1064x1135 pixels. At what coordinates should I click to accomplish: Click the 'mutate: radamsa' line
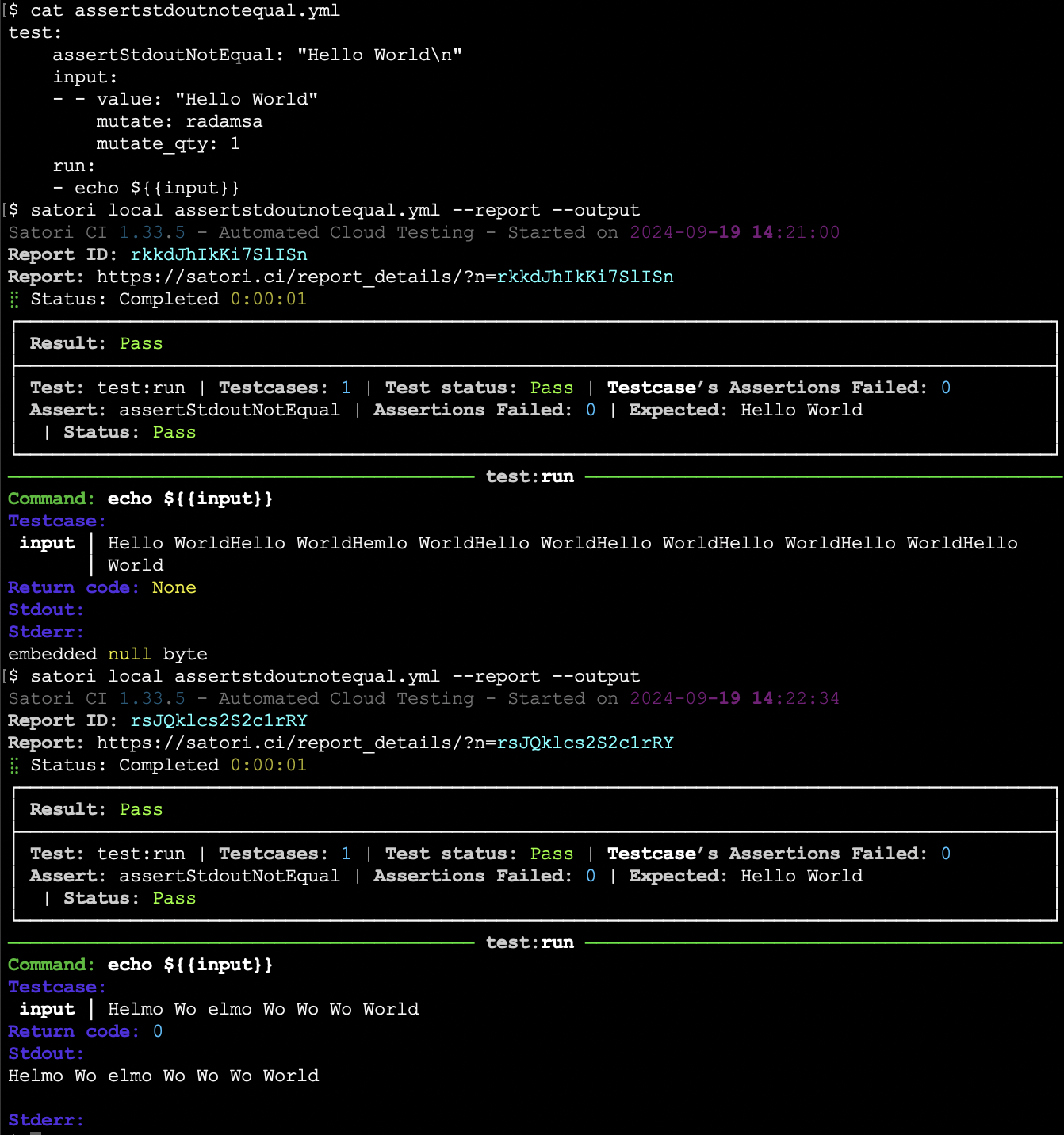[179, 121]
